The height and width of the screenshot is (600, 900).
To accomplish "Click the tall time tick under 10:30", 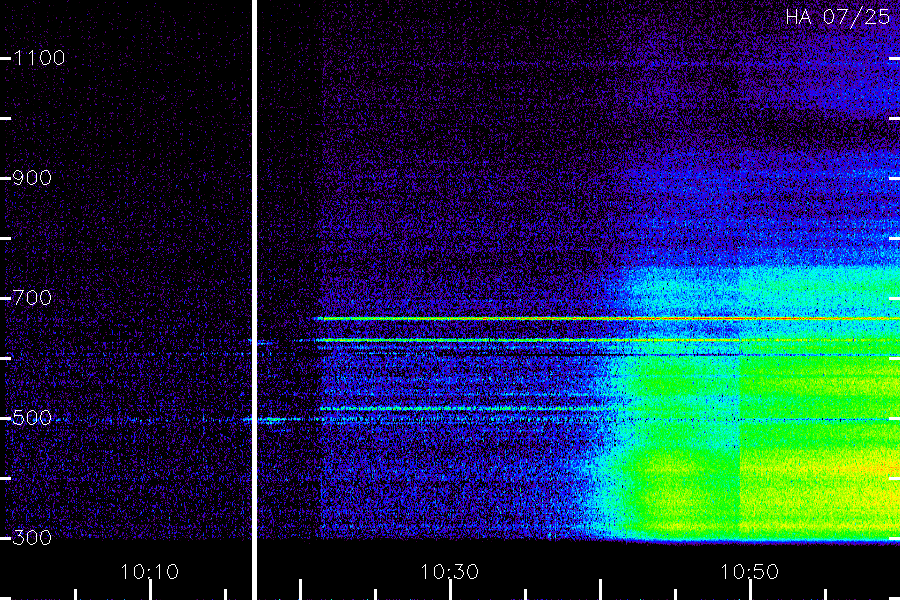I will coord(450,590).
